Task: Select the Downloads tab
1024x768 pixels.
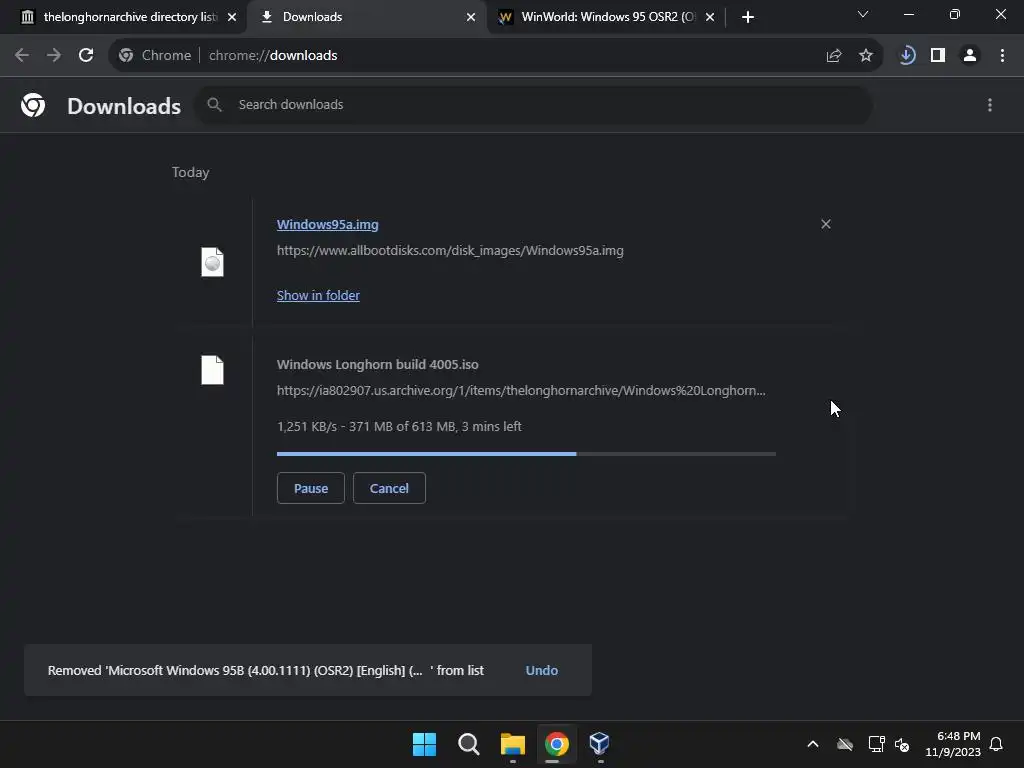Action: (x=366, y=17)
